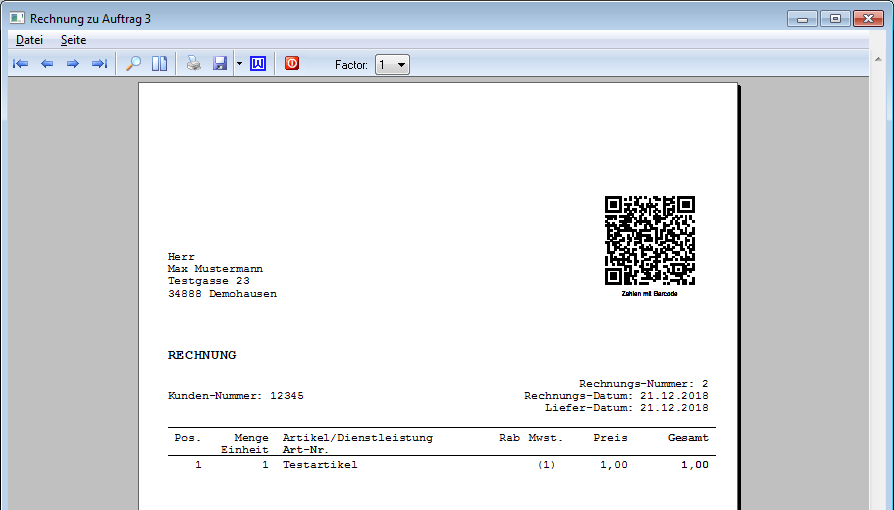
Task: Open the Seite menu
Action: 73,40
